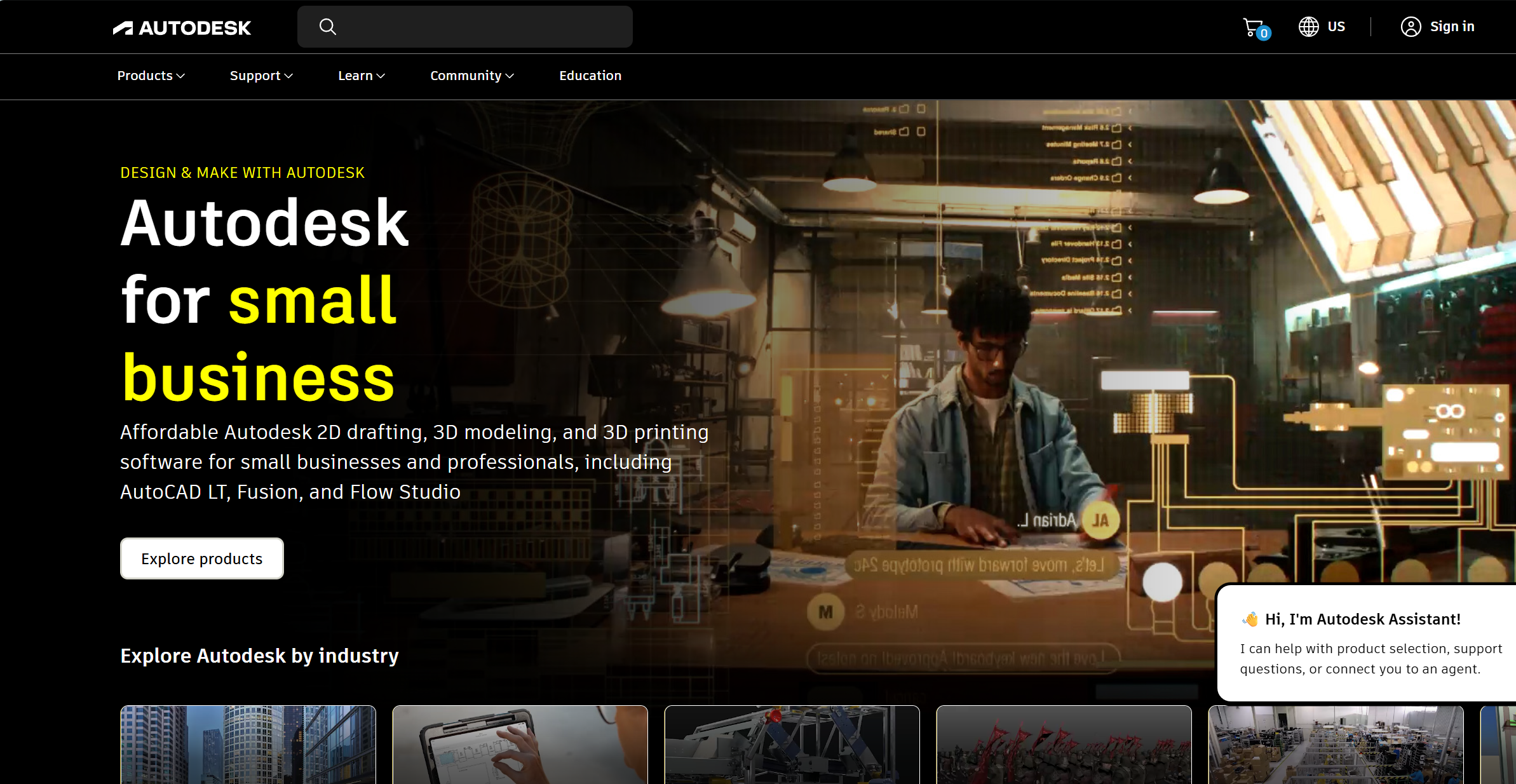Open the factory floor industry card
This screenshot has height=784, width=1516.
tap(1336, 745)
